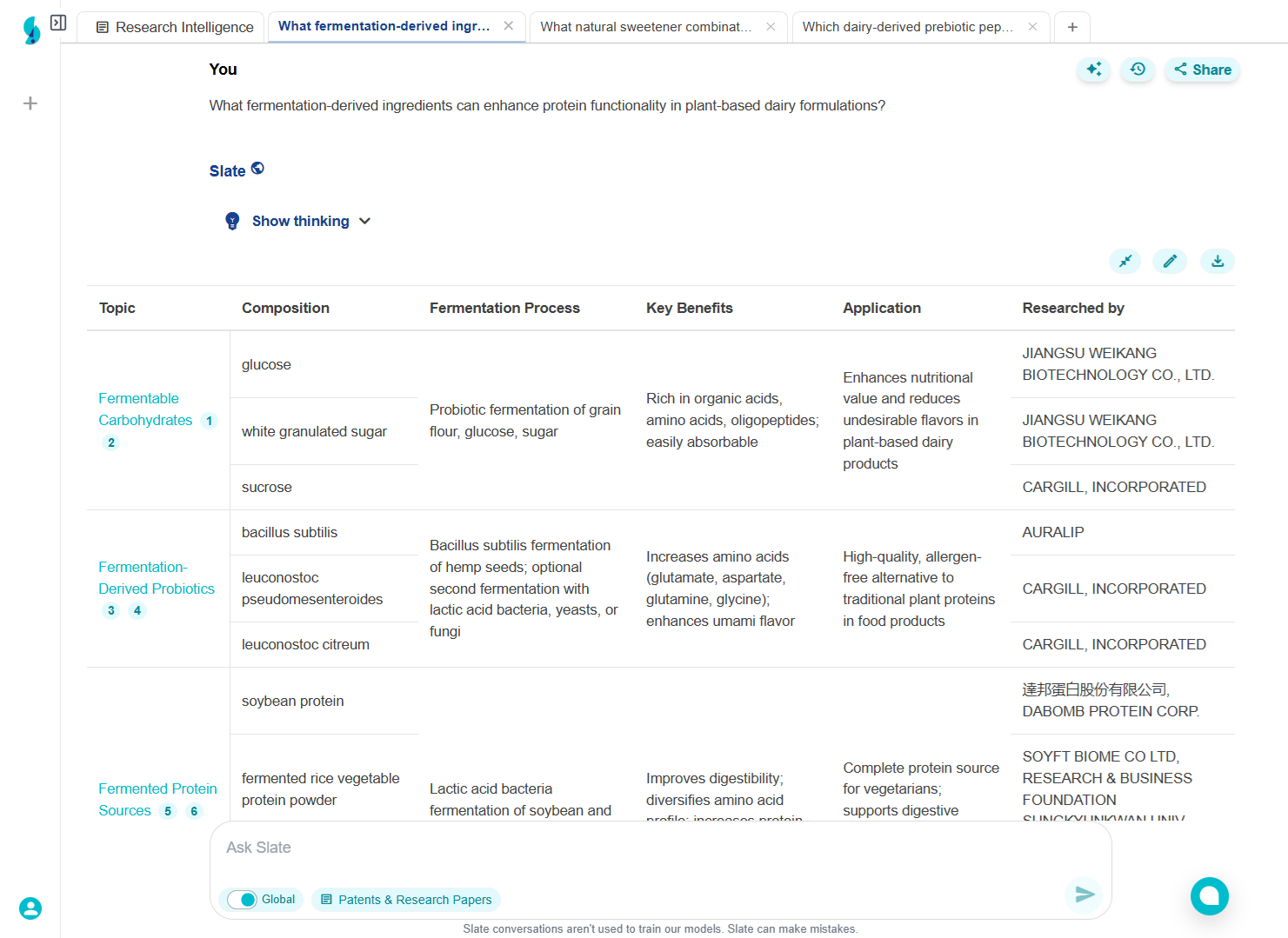Send message with the paper plane icon
The image size is (1288, 938).
click(1084, 895)
